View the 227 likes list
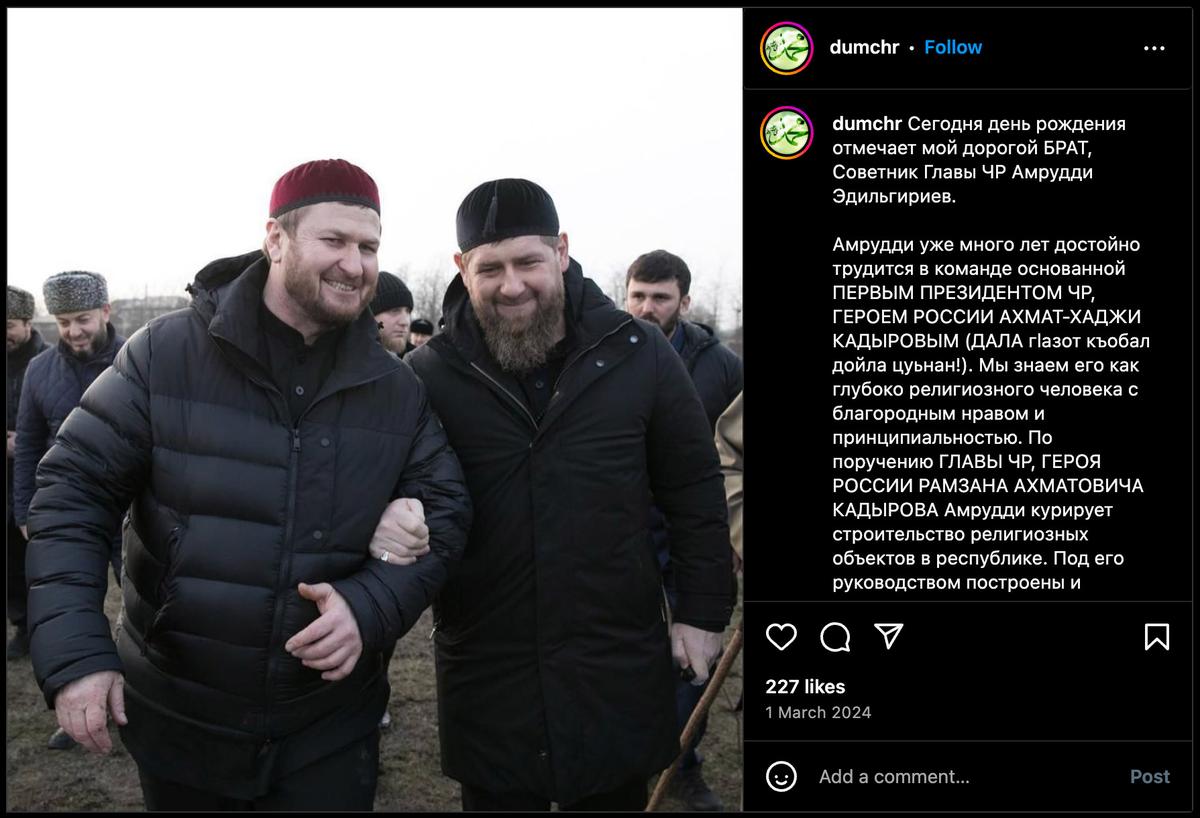Screen dimensions: 1200x818 805,687
